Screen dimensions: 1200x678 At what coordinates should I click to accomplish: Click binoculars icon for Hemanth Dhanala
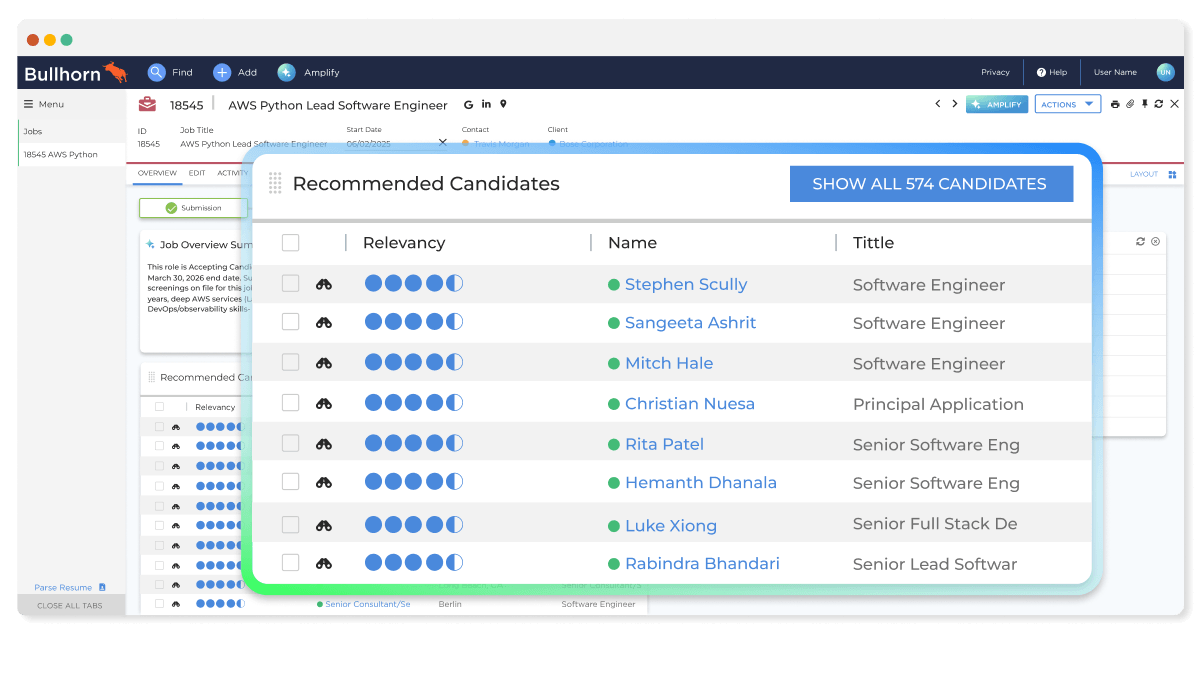pyautogui.click(x=324, y=482)
